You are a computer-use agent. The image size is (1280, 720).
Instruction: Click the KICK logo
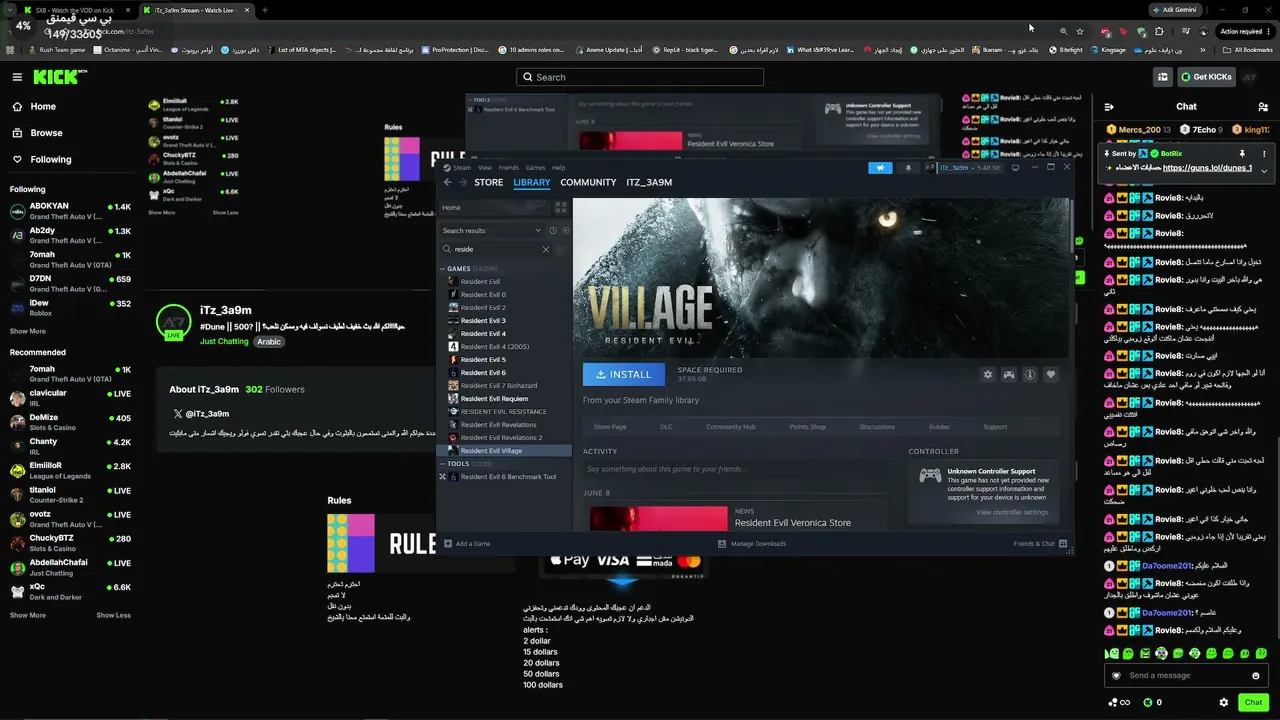(59, 77)
